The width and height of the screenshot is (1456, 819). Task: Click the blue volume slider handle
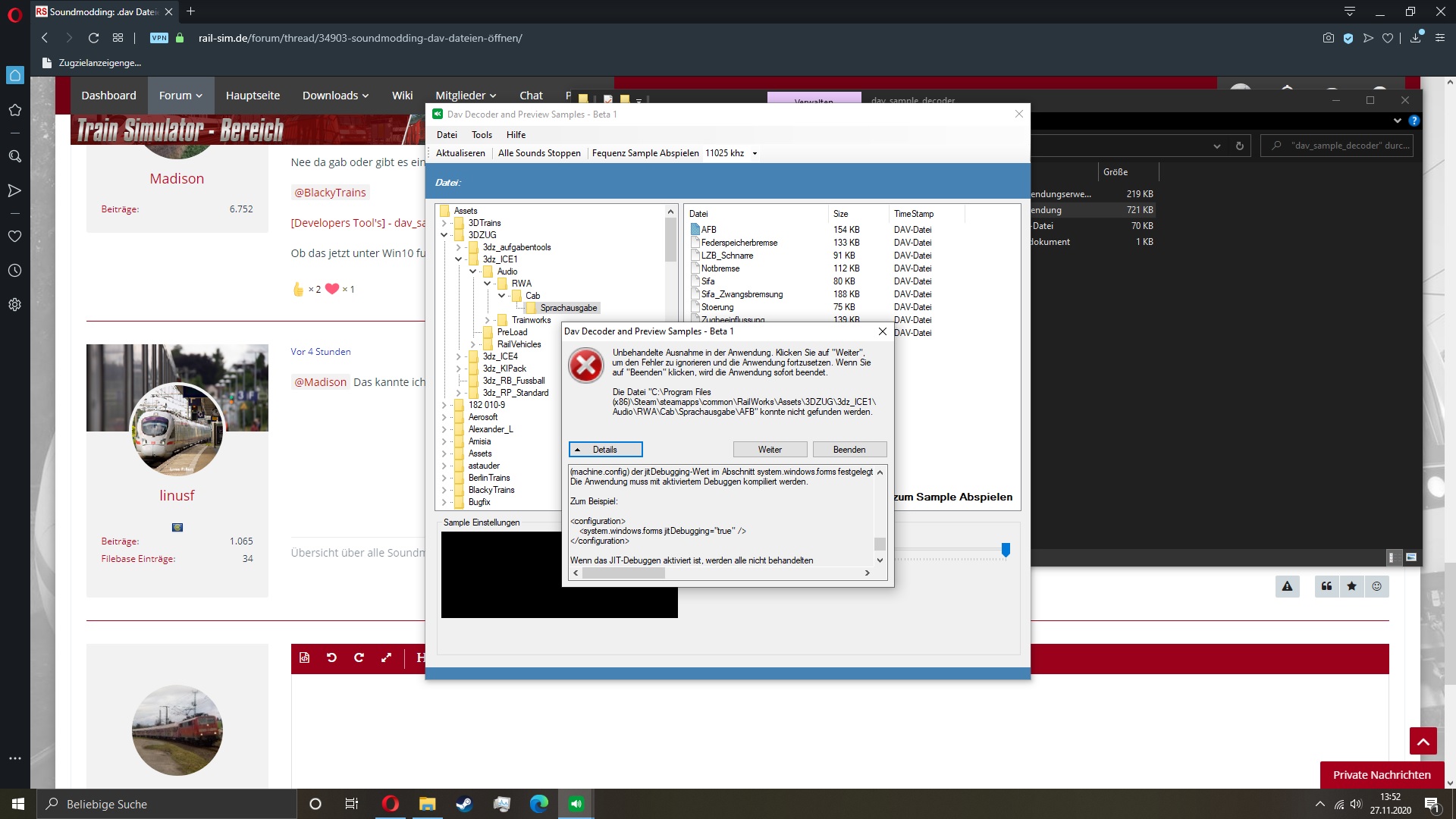click(1006, 550)
